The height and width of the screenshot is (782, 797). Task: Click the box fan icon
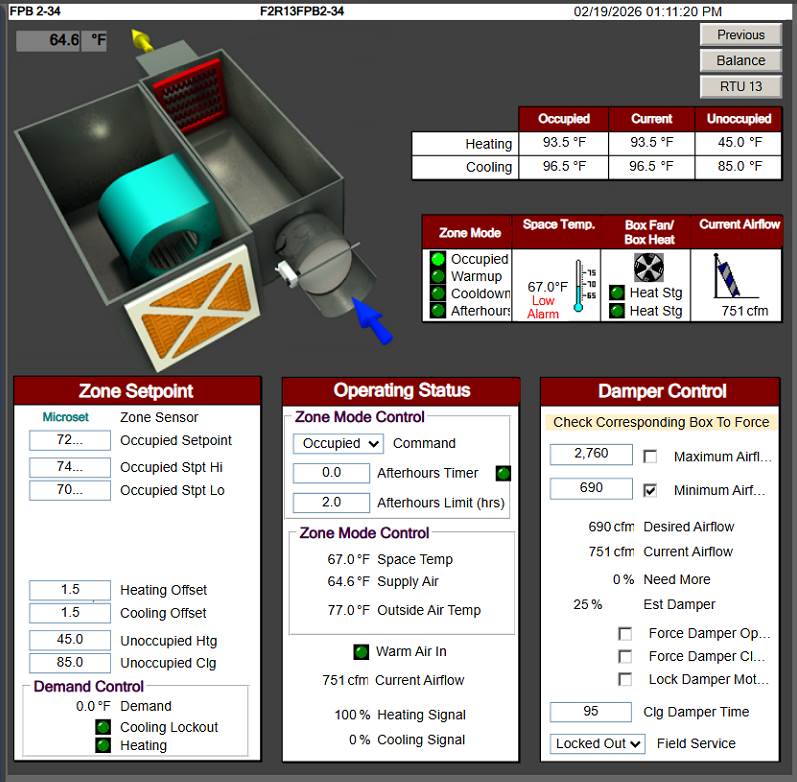pos(649,266)
